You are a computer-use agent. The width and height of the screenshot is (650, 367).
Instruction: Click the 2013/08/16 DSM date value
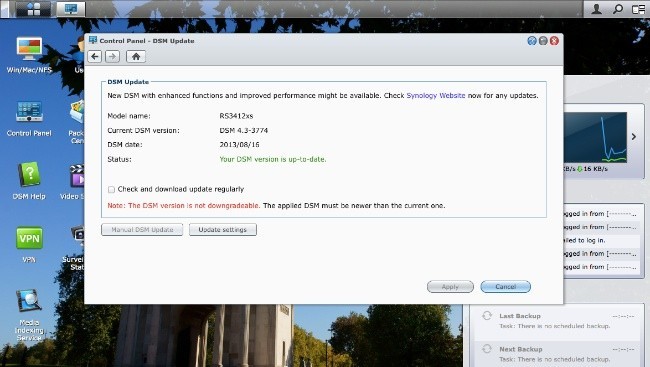(x=239, y=145)
